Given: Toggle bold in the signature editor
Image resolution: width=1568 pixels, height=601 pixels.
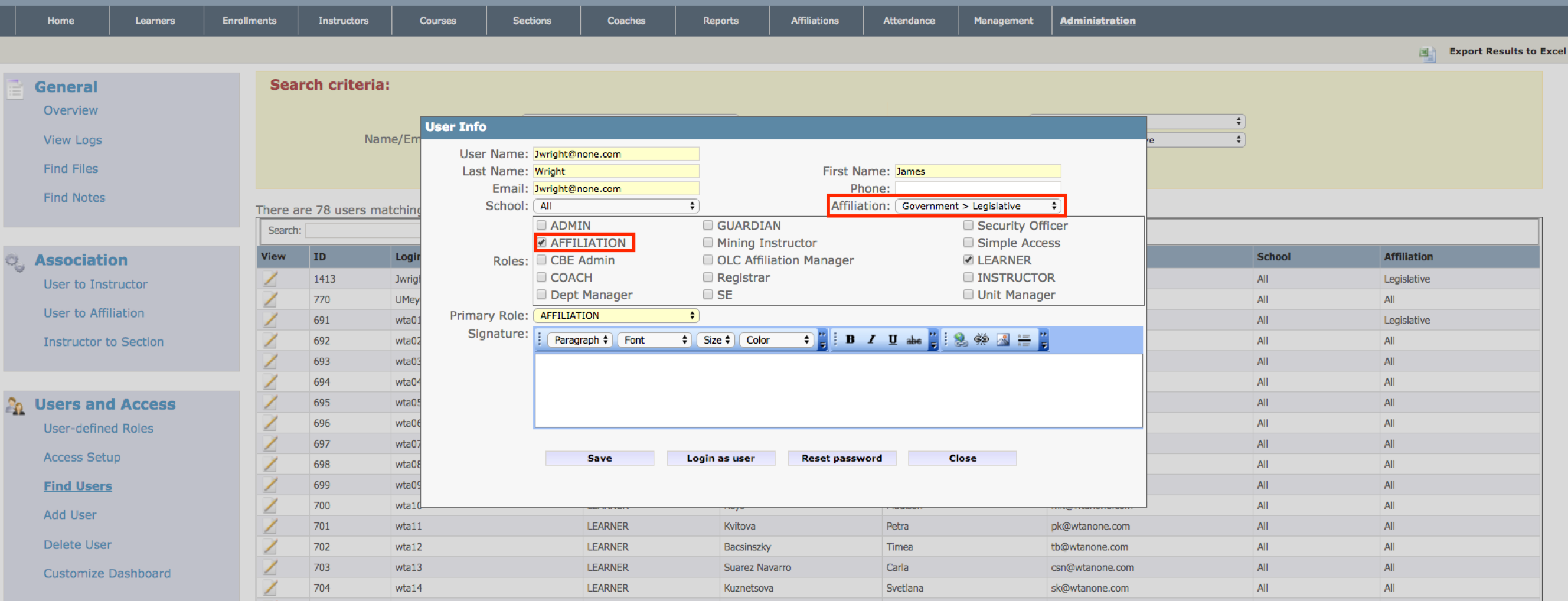Looking at the screenshot, I should coord(850,340).
